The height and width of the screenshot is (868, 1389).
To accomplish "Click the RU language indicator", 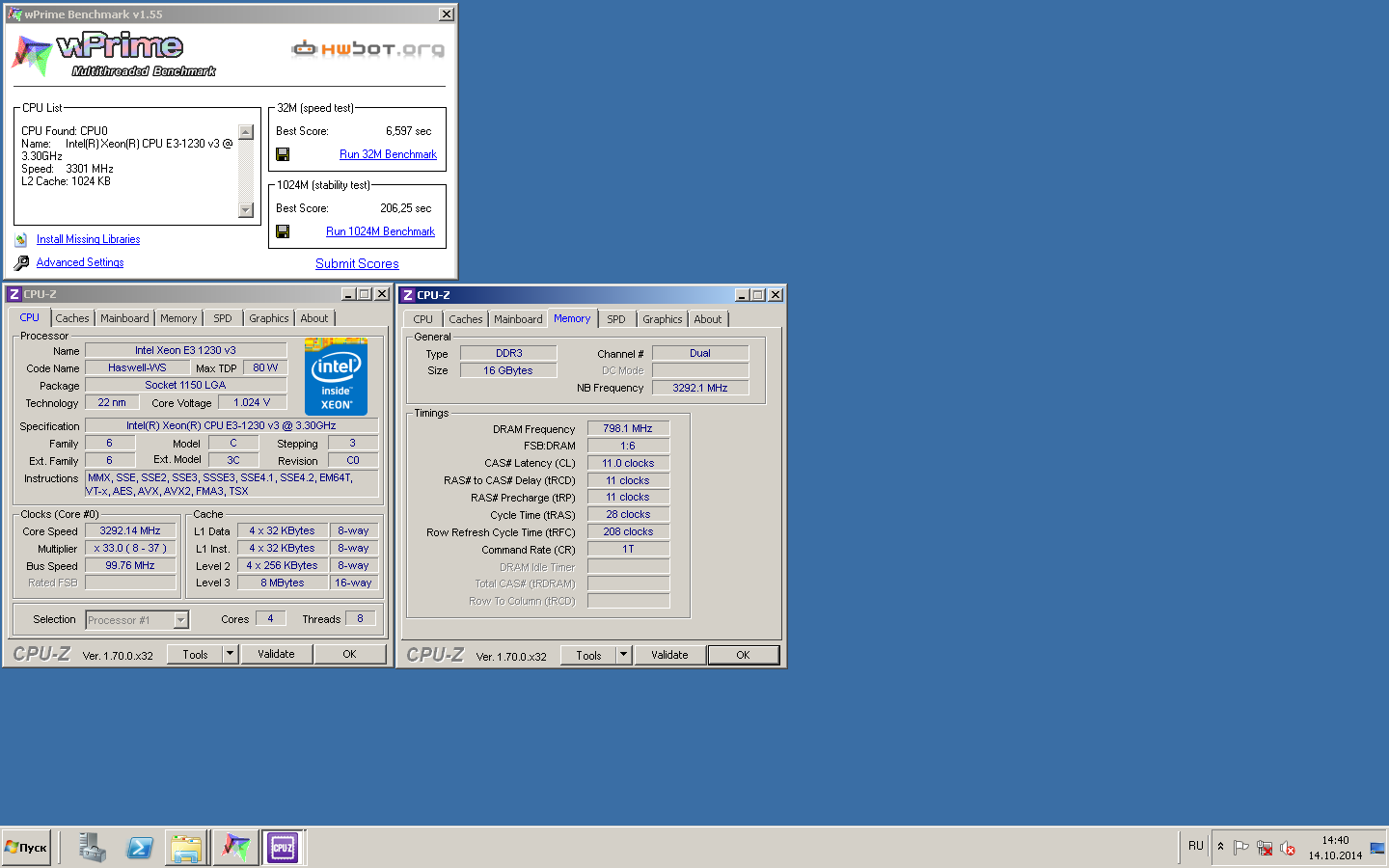I will [1195, 846].
